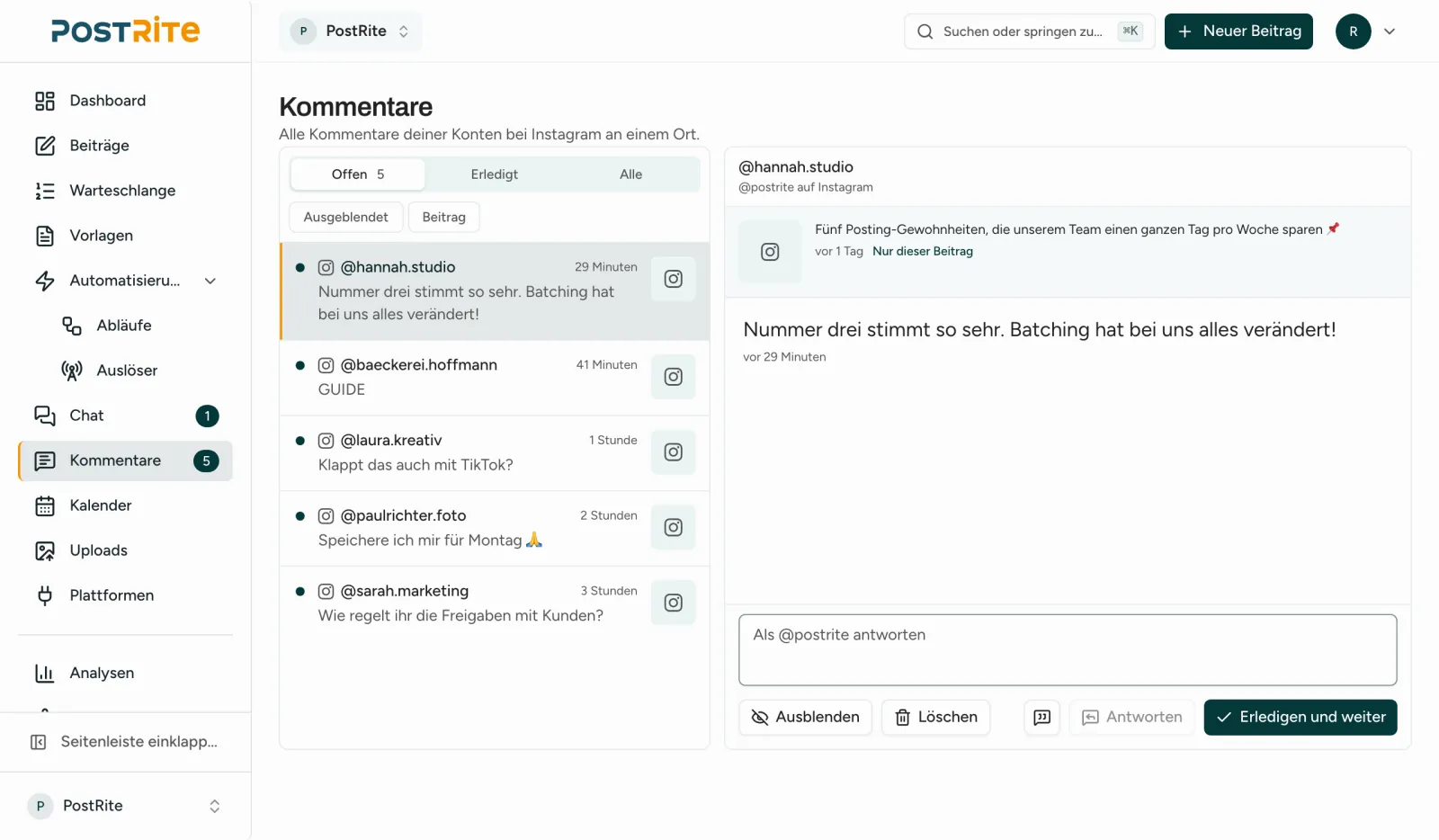Click @hannah.studio name in detail header
Viewport: 1439px width, 840px height.
coord(796,167)
